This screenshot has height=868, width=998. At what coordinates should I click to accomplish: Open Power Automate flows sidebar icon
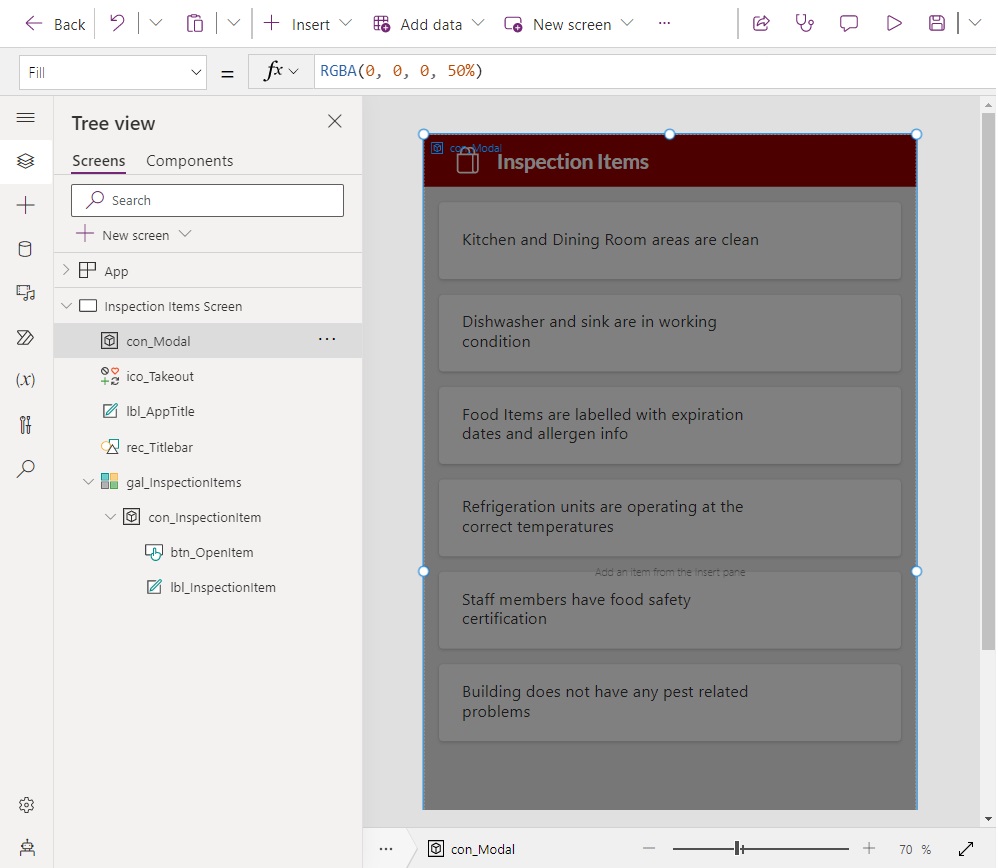click(25, 337)
